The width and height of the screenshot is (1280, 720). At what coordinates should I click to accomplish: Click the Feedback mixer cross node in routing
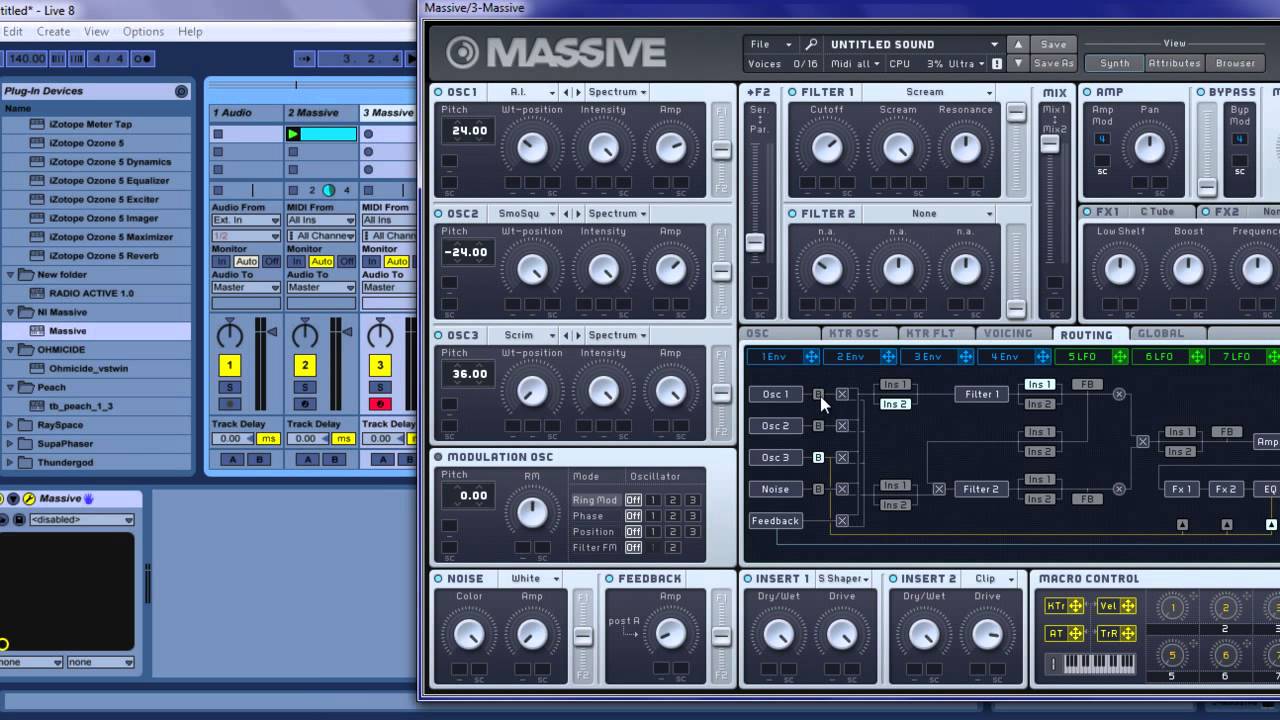[842, 520]
